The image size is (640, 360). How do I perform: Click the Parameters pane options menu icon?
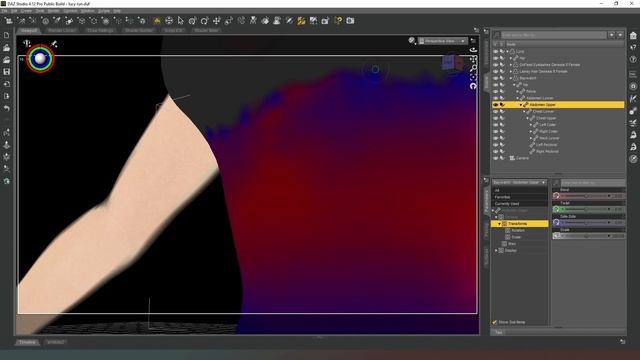tap(486, 180)
